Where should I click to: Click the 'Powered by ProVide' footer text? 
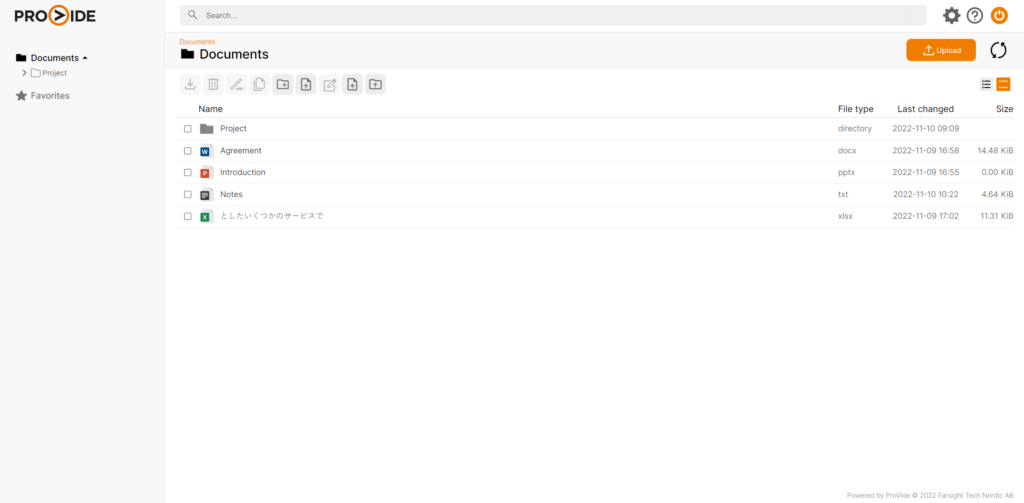pos(930,495)
